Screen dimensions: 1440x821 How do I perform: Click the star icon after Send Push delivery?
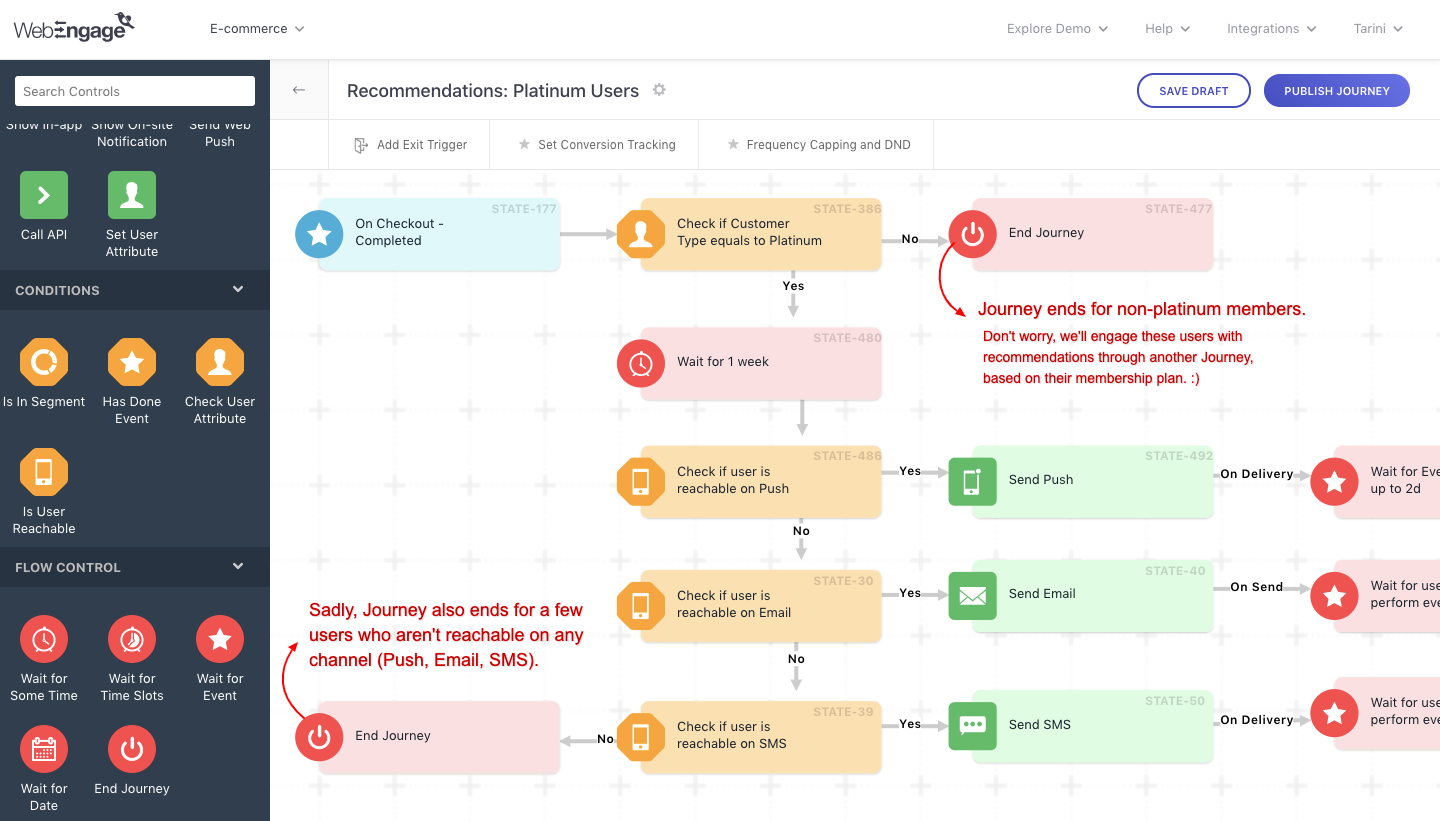(x=1335, y=482)
